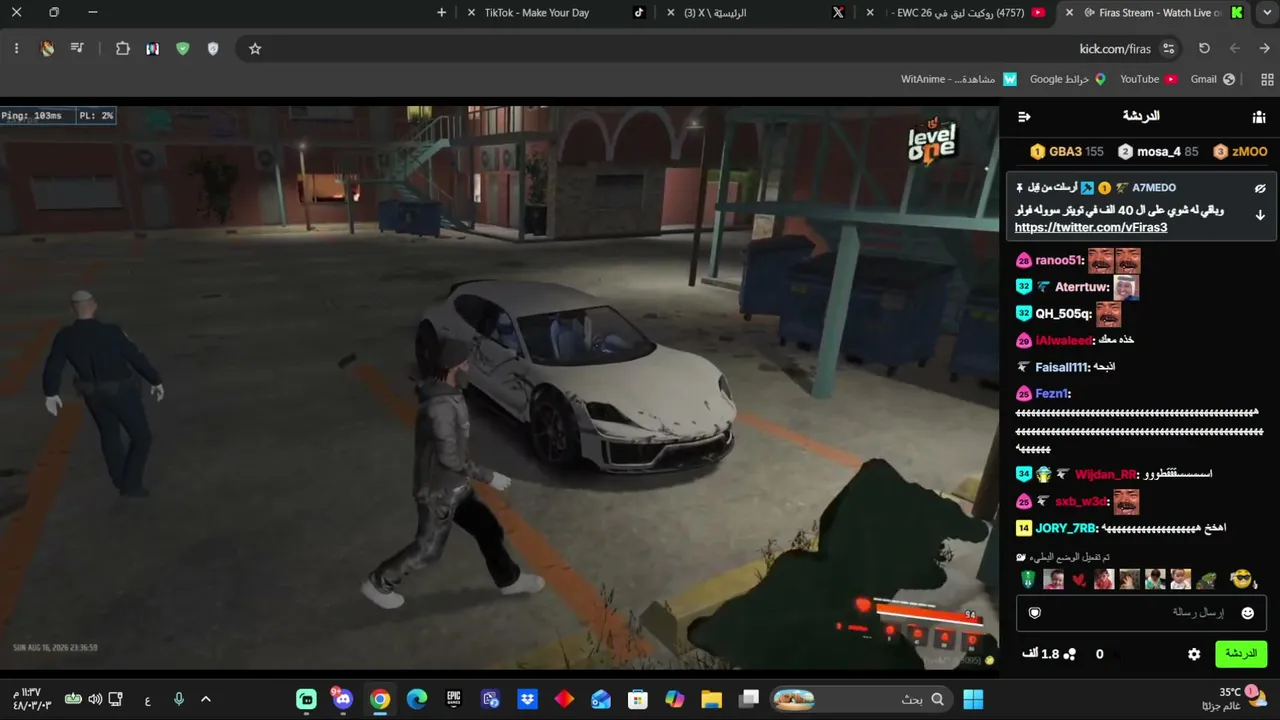The height and width of the screenshot is (720, 1280).
Task: Close the X tab
Action: click(670, 13)
